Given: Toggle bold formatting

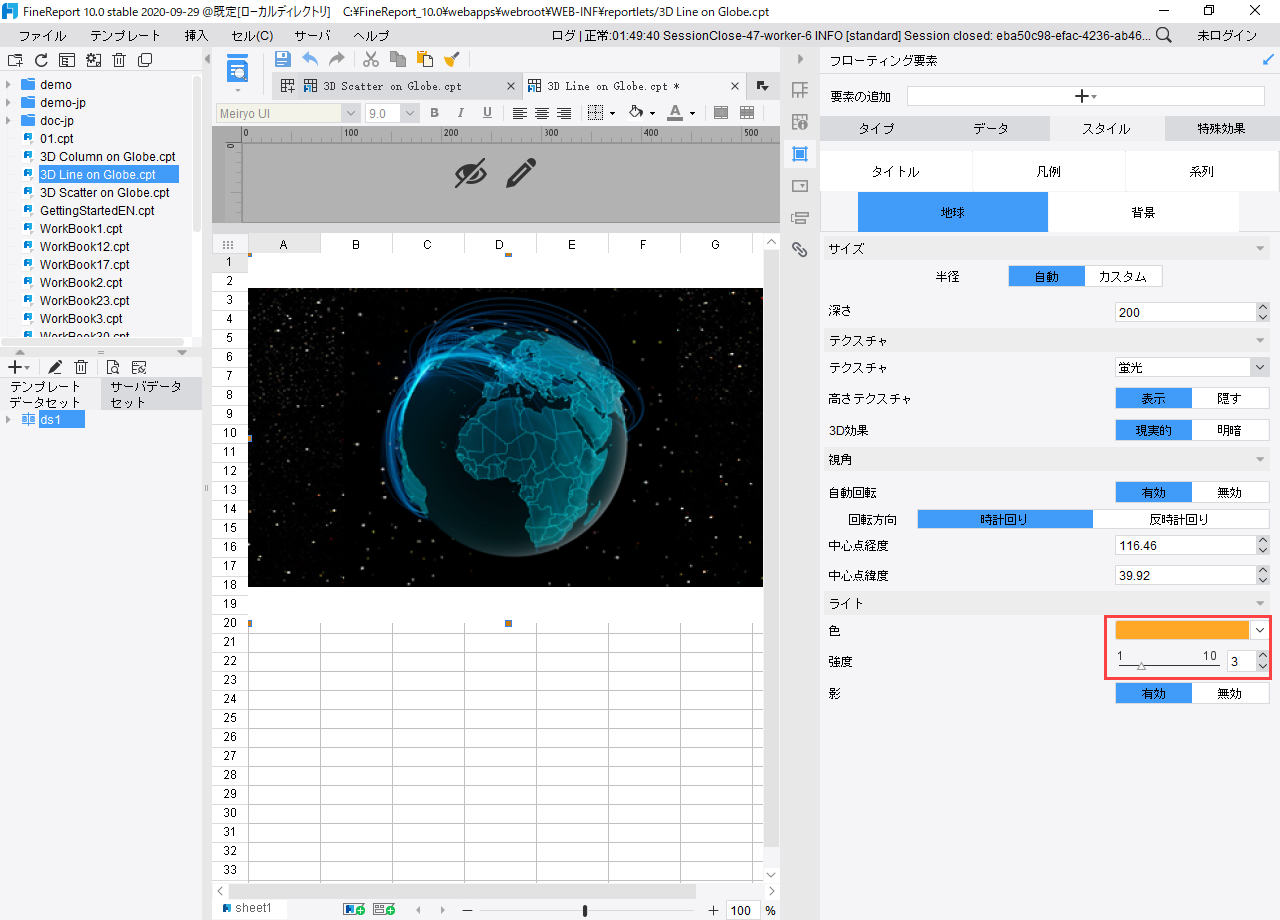Looking at the screenshot, I should (x=435, y=113).
